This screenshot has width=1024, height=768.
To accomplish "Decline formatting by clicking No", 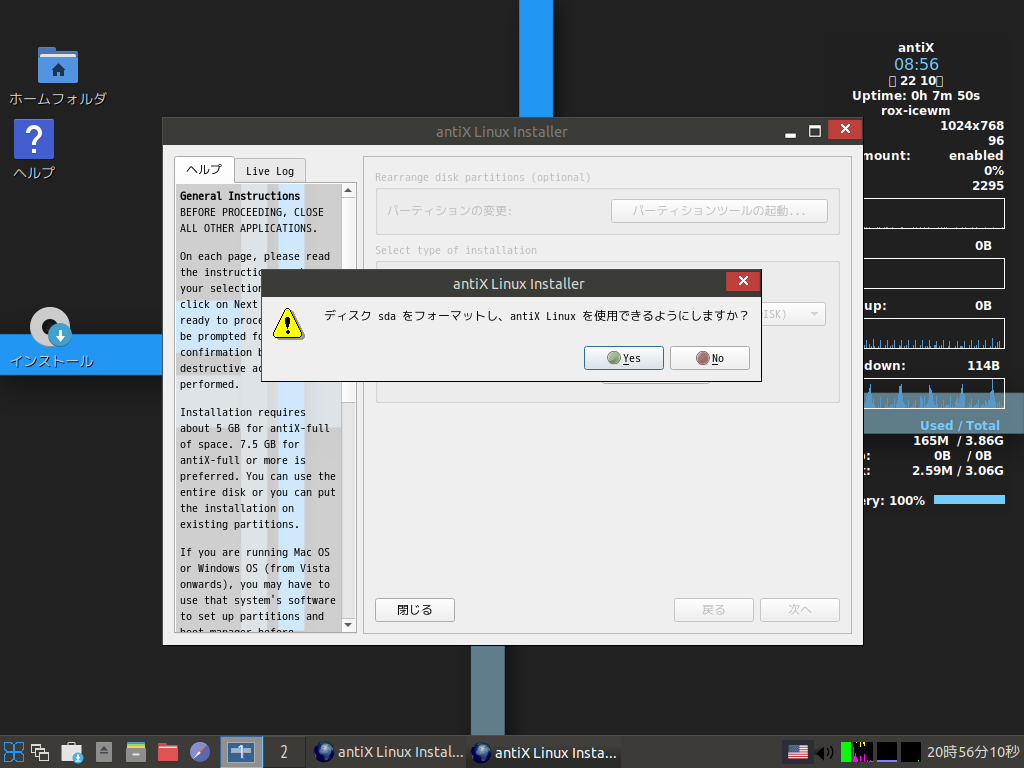I will coord(709,358).
